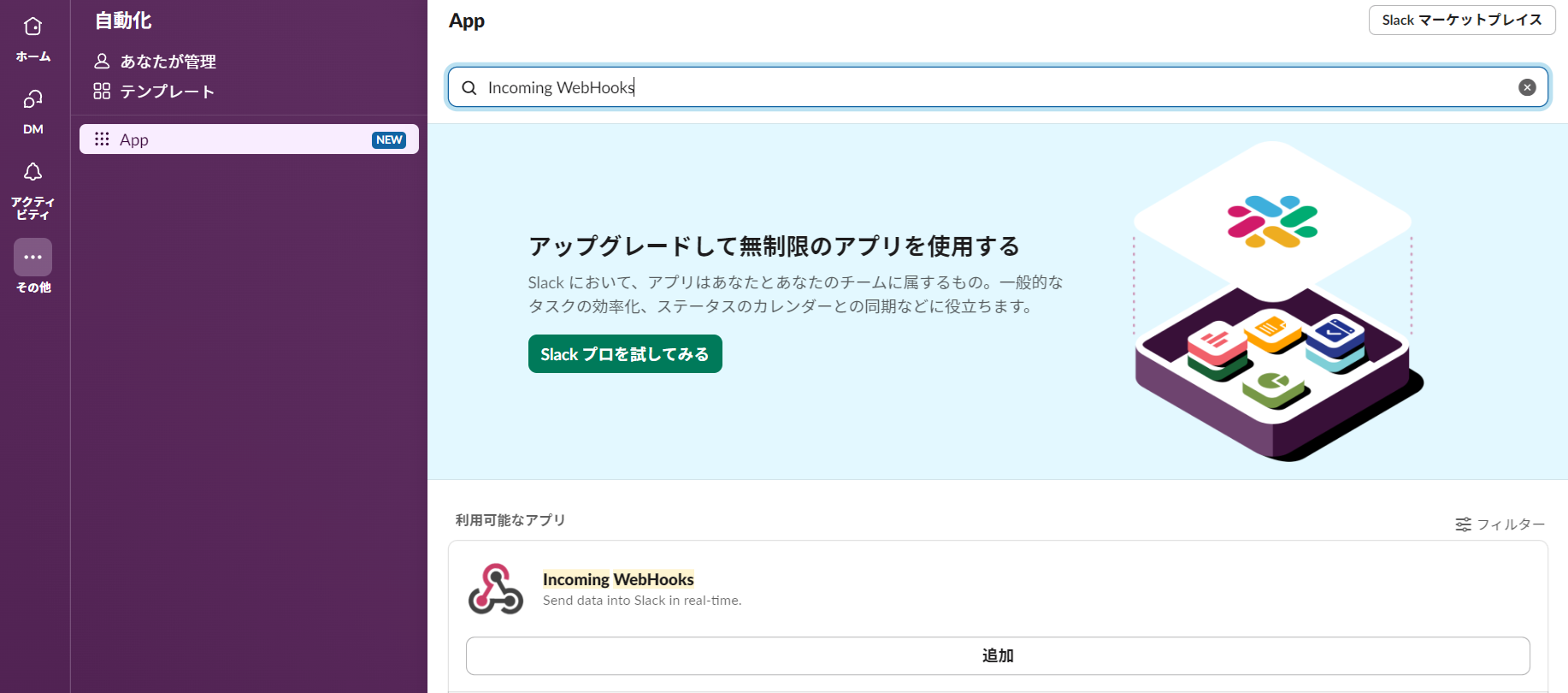The width and height of the screenshot is (1568, 693).
Task: Click 'Send data into Slack in real-time.' text
Action: click(642, 601)
